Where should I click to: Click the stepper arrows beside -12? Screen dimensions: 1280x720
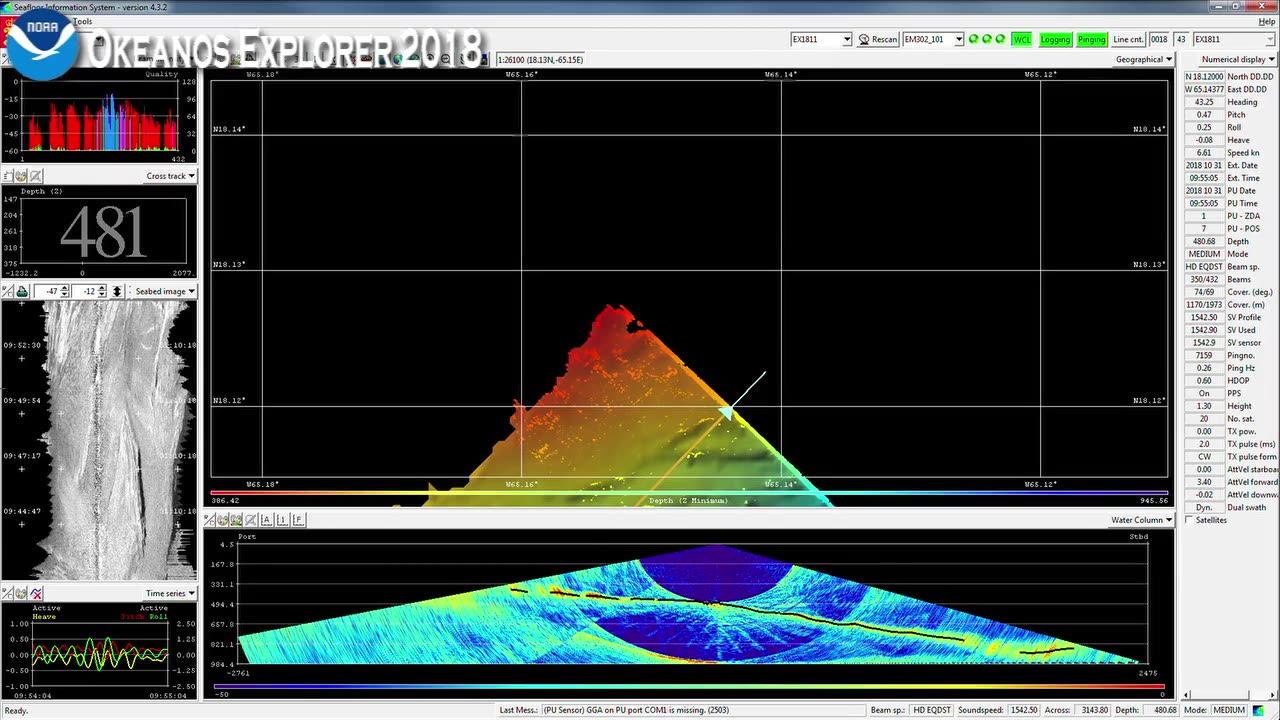coord(102,291)
